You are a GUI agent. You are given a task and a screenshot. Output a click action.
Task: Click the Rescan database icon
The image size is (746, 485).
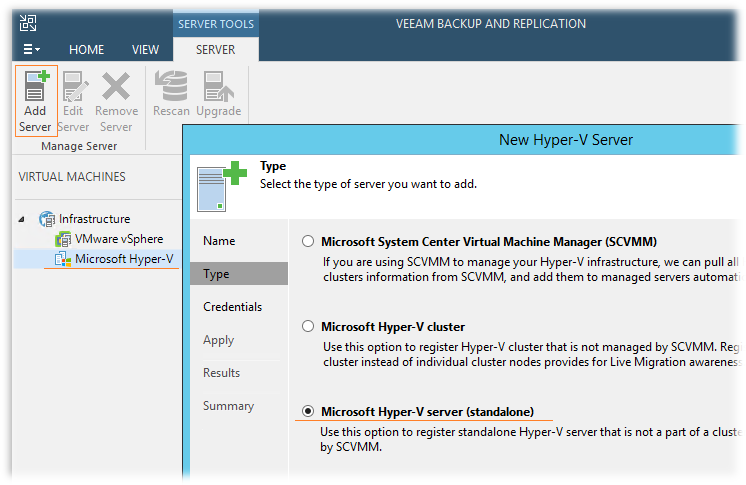click(171, 86)
